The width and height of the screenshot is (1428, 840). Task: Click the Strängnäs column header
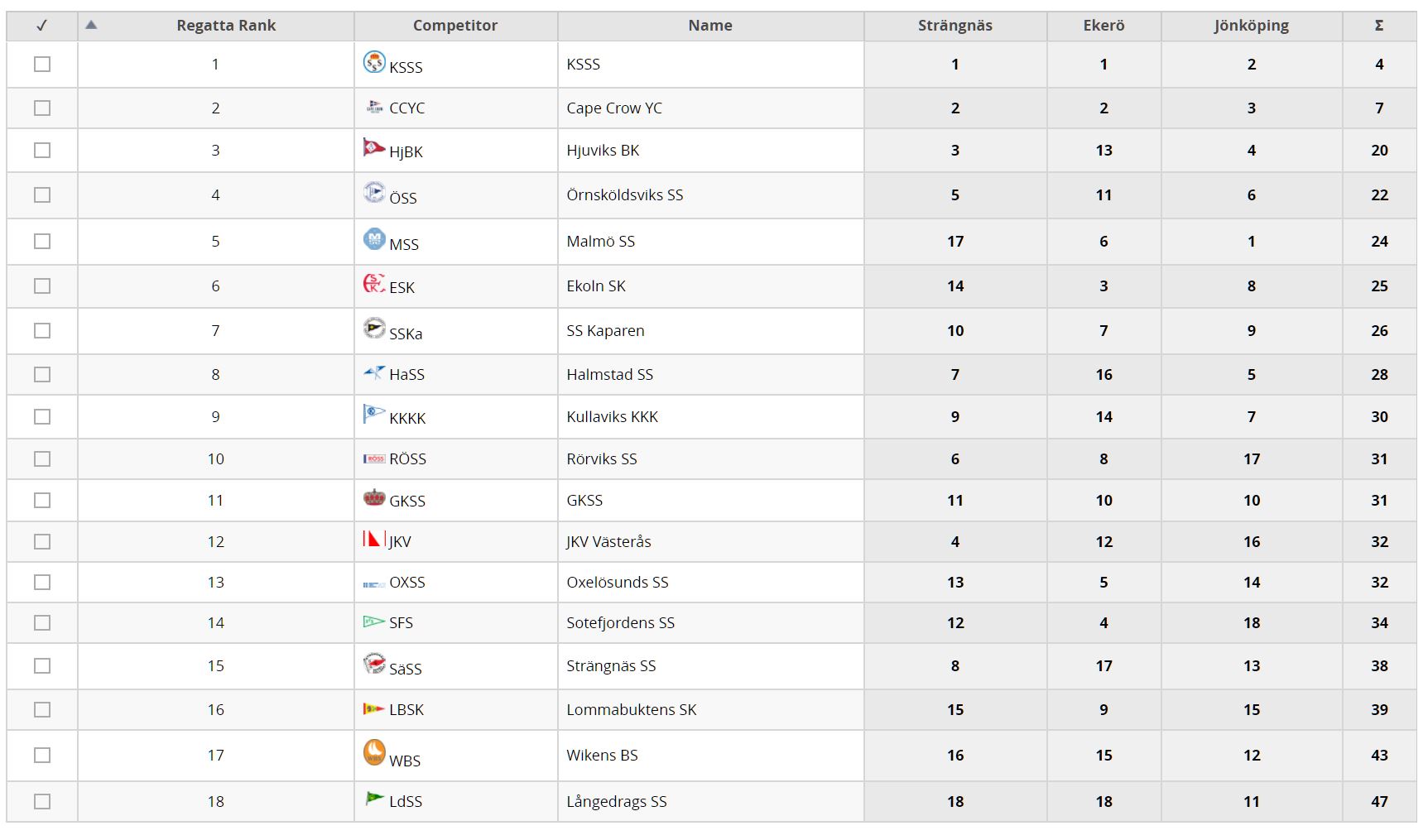tap(955, 26)
